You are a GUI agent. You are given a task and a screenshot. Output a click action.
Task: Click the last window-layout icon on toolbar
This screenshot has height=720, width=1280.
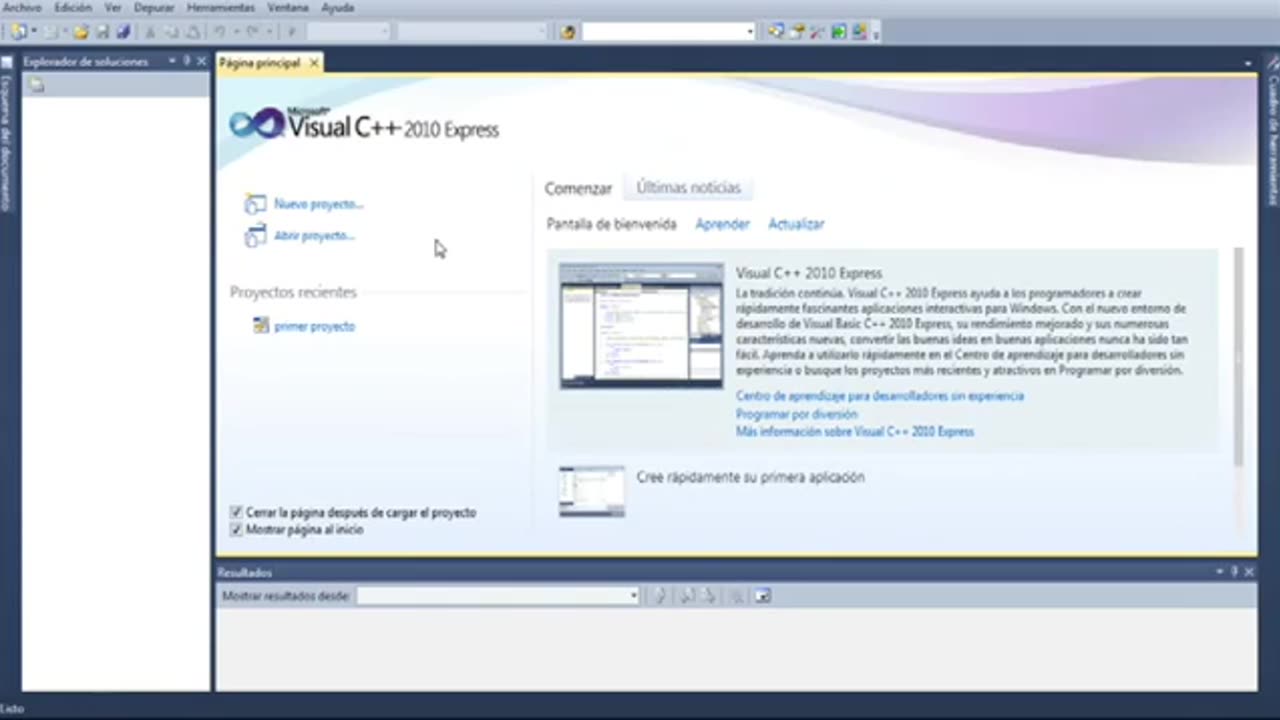(860, 31)
